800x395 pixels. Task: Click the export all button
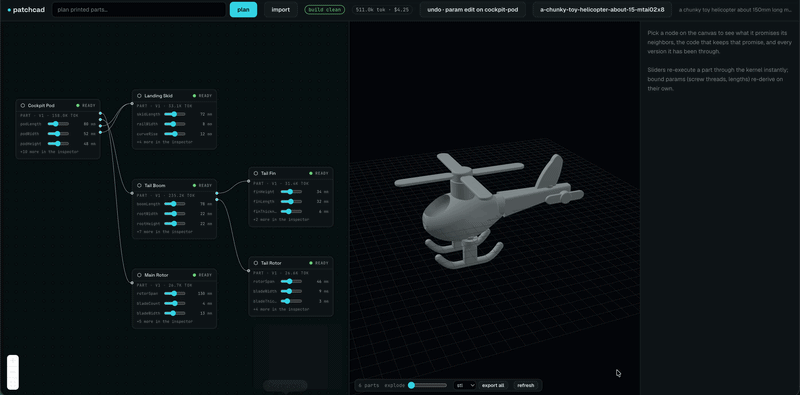click(493, 385)
